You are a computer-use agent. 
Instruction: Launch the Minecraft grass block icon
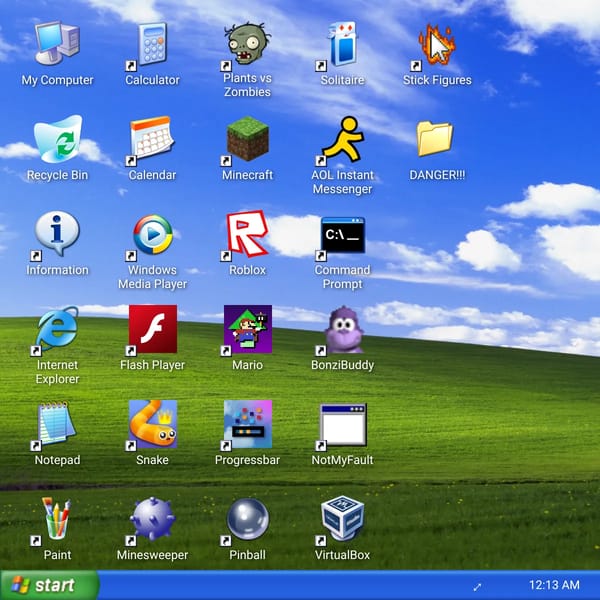(x=248, y=139)
